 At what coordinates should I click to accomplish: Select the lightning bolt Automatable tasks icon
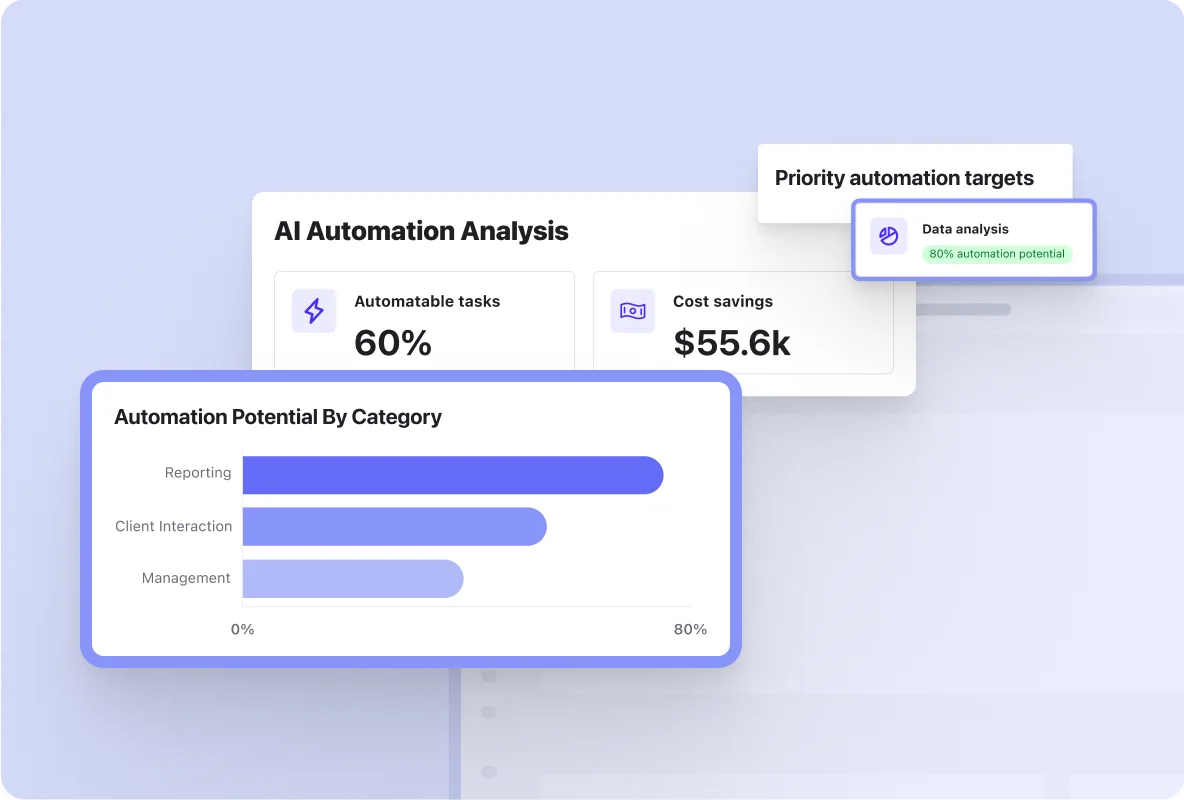(313, 311)
